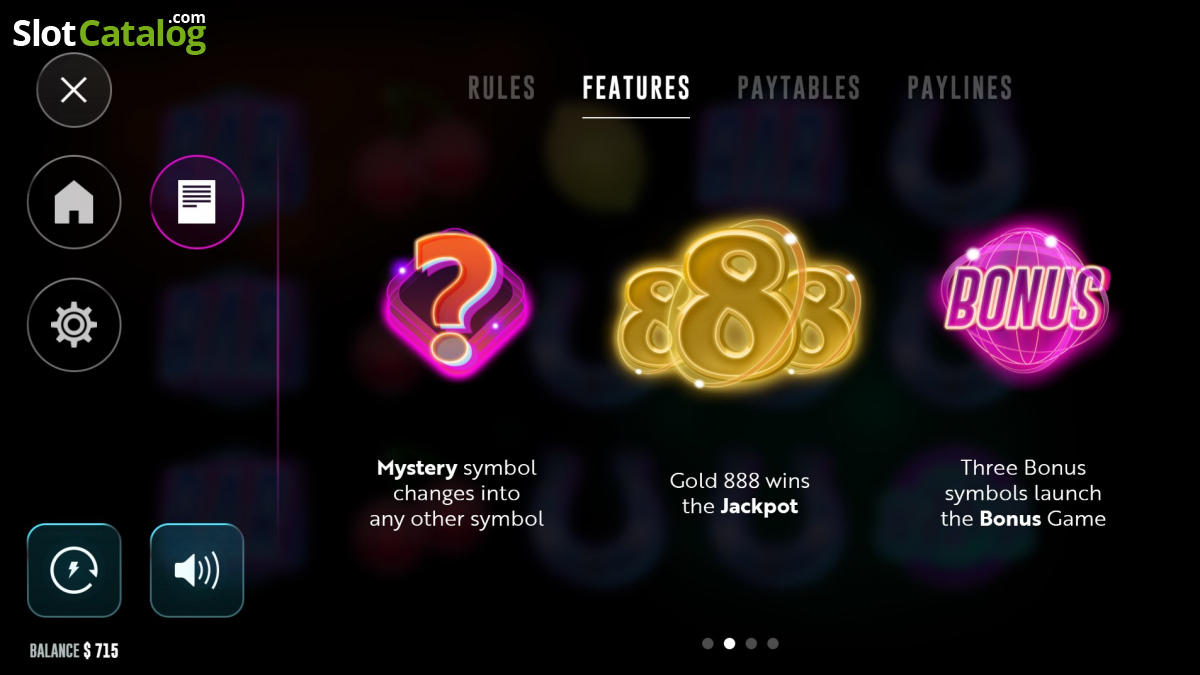Screen dimensions: 1200x675
Task: Jump to third page indicator dot
Action: [x=751, y=644]
